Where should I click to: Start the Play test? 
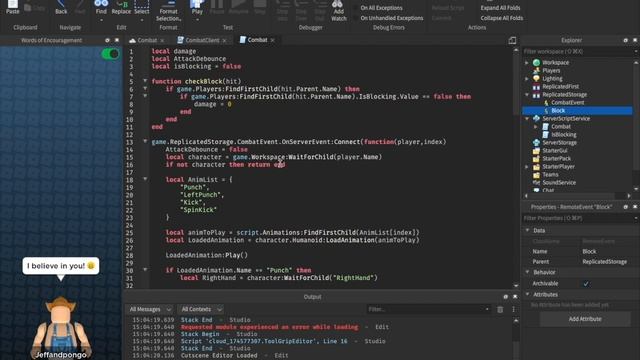(197, 7)
